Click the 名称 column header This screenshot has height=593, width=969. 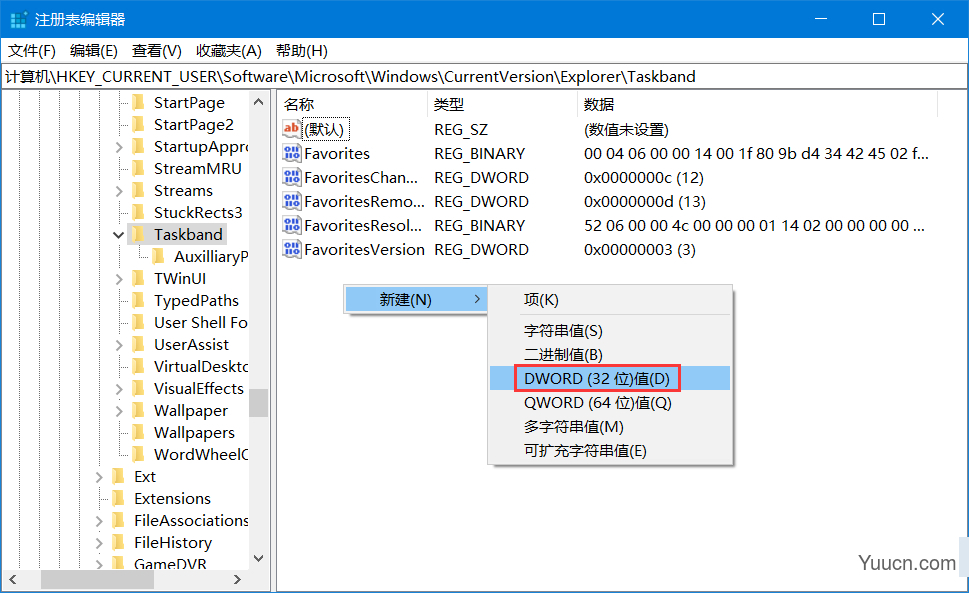(352, 104)
